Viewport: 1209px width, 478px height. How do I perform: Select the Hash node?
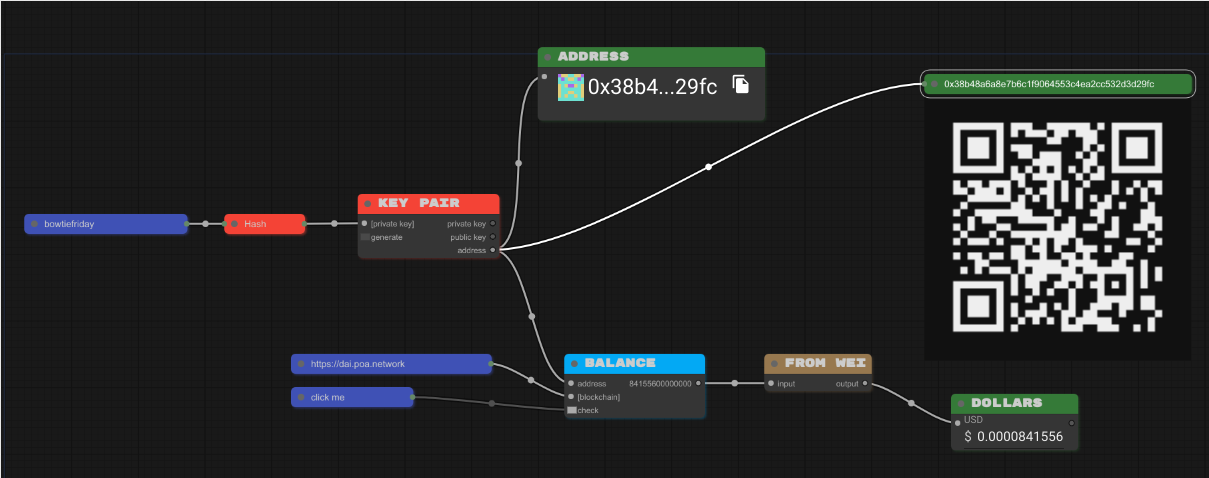point(264,224)
